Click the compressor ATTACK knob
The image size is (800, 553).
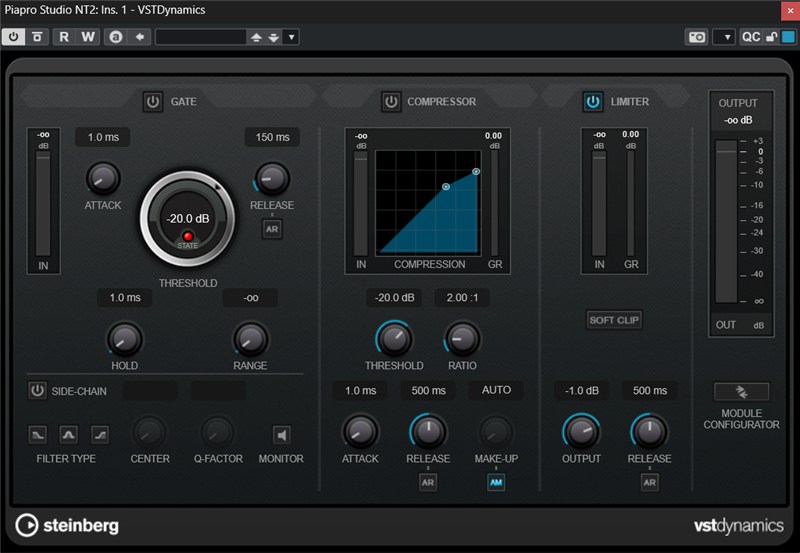point(360,432)
